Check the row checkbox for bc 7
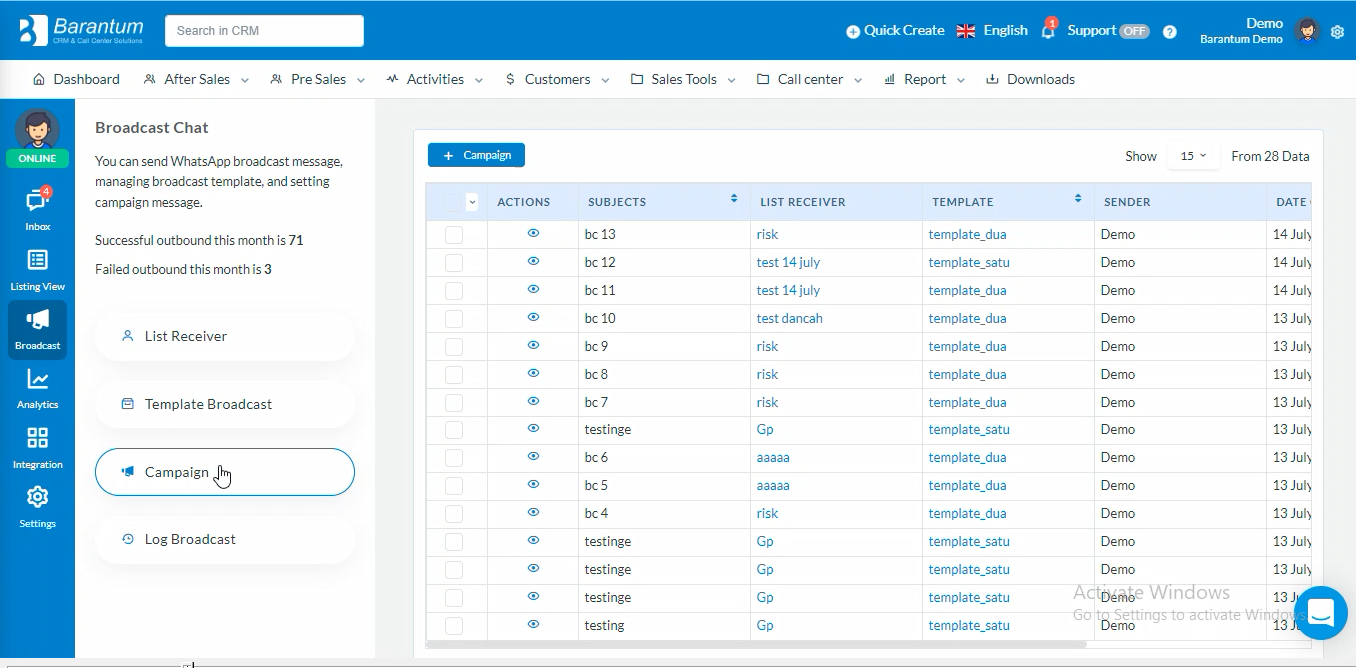Image resolution: width=1356 pixels, height=668 pixels. point(454,402)
